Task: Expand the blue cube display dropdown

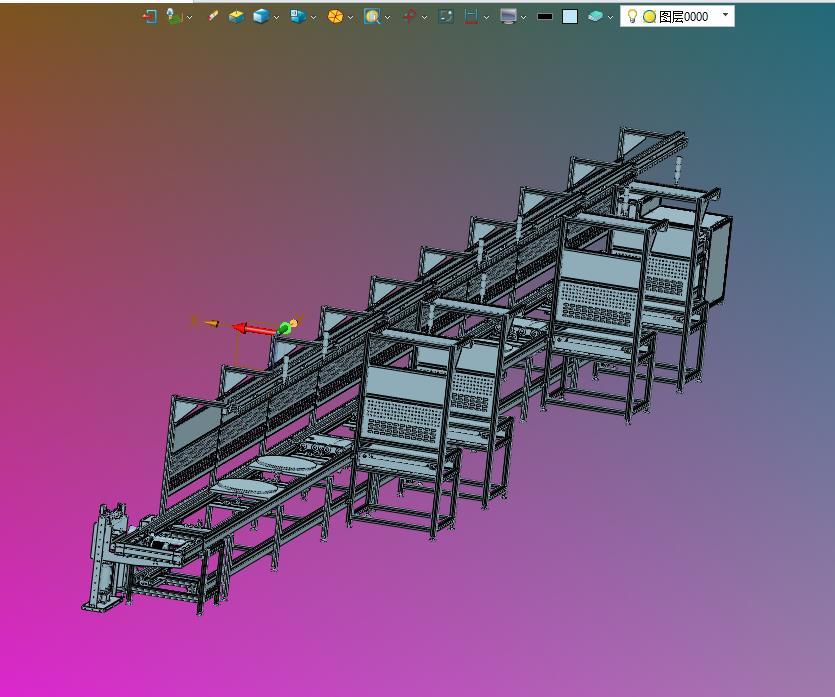Action: coord(276,18)
